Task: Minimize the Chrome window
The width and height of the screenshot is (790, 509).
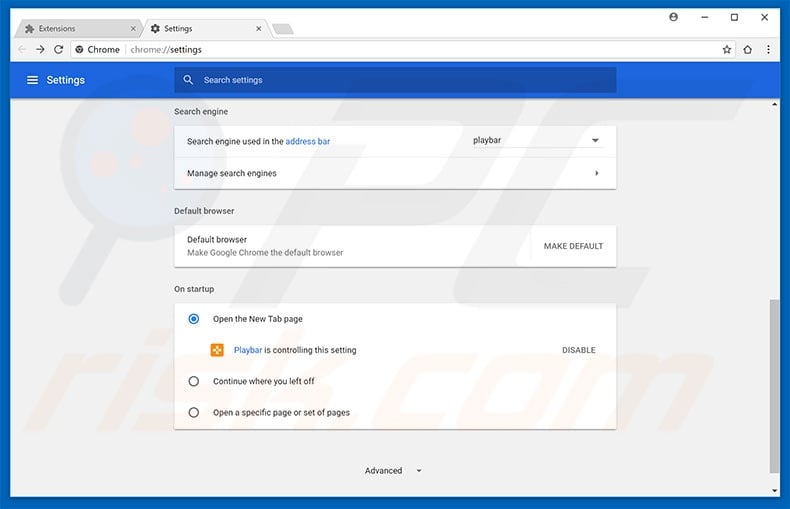Action: click(705, 17)
